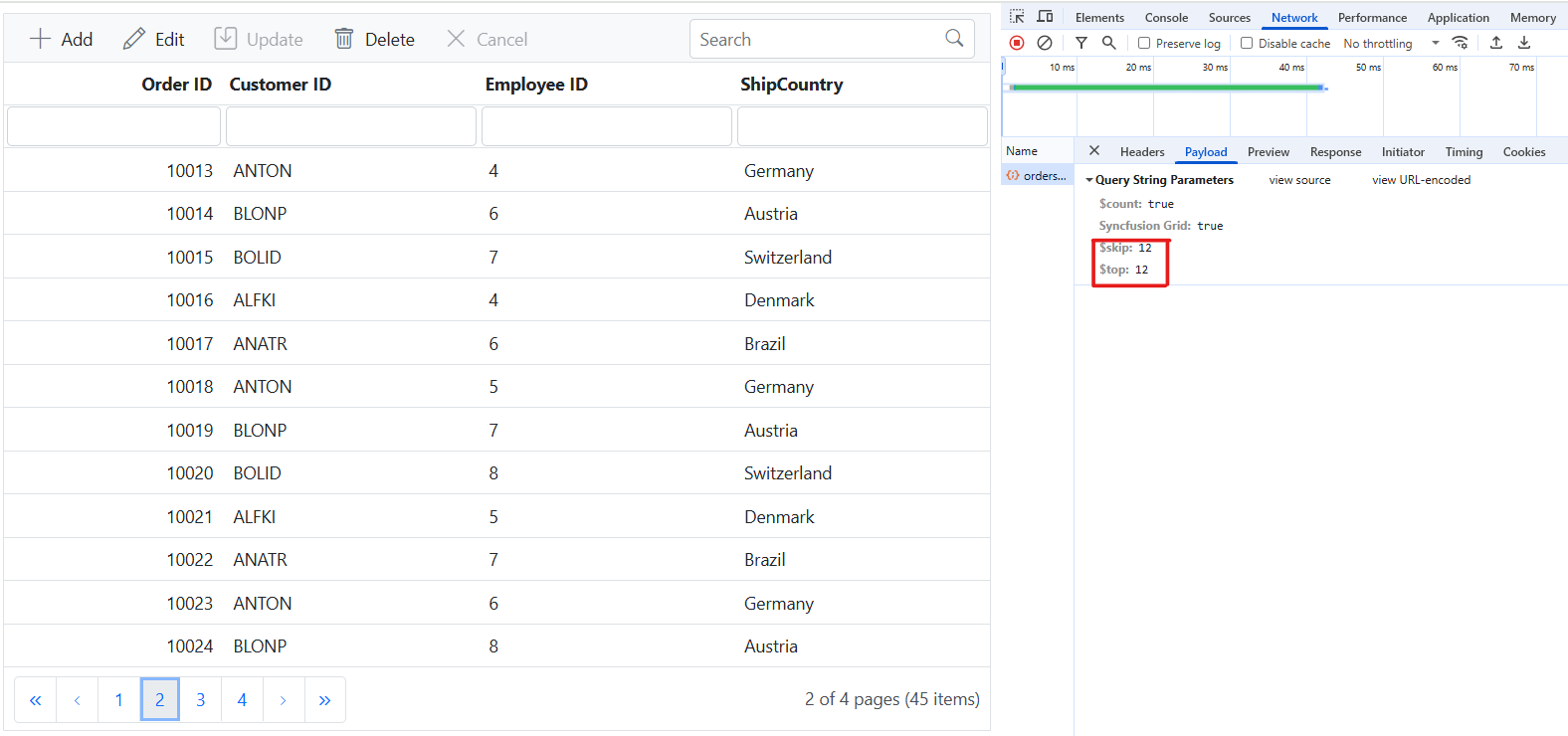The width and height of the screenshot is (1568, 736).
Task: Enable the Preserve log checkbox
Action: coord(1144,44)
